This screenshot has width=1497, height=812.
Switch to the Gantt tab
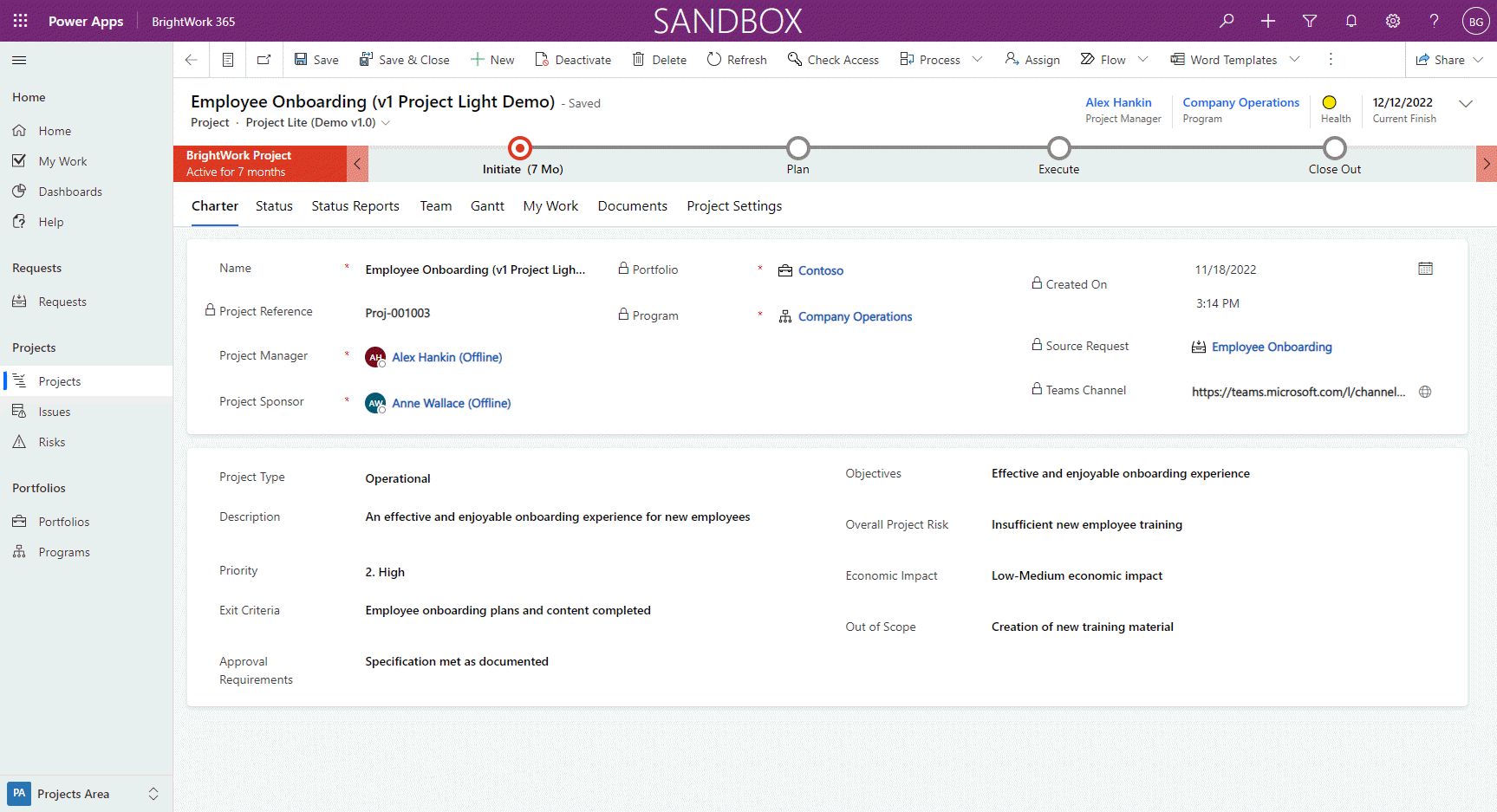[487, 205]
